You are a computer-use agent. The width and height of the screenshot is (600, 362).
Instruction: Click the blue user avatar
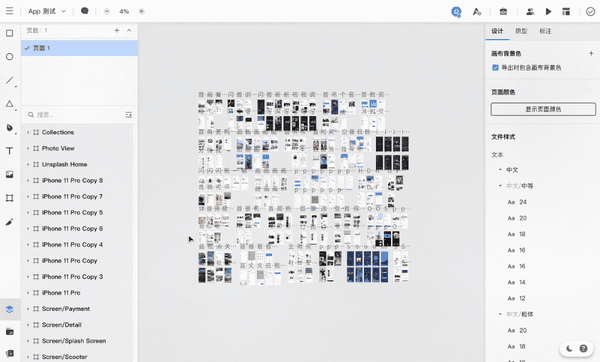click(x=456, y=11)
